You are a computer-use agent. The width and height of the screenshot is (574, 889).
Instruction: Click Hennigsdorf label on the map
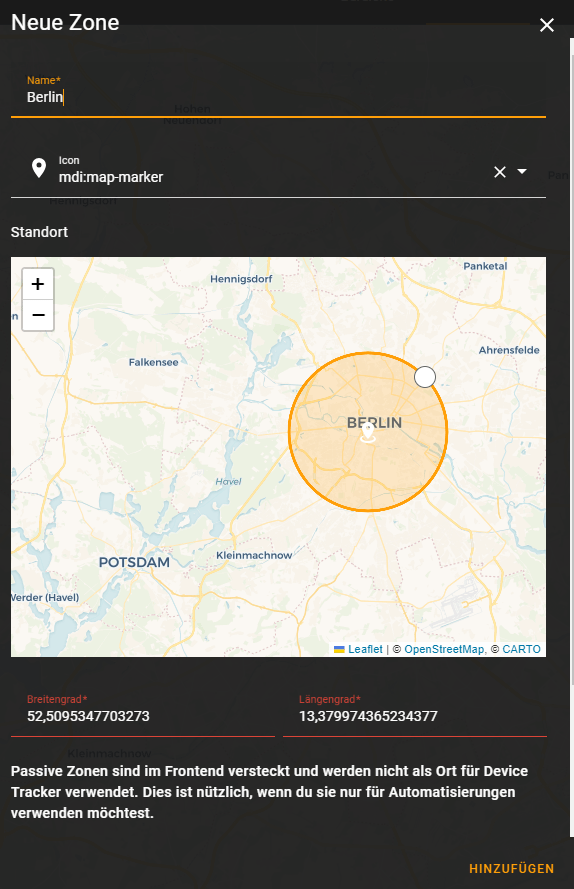(x=241, y=279)
